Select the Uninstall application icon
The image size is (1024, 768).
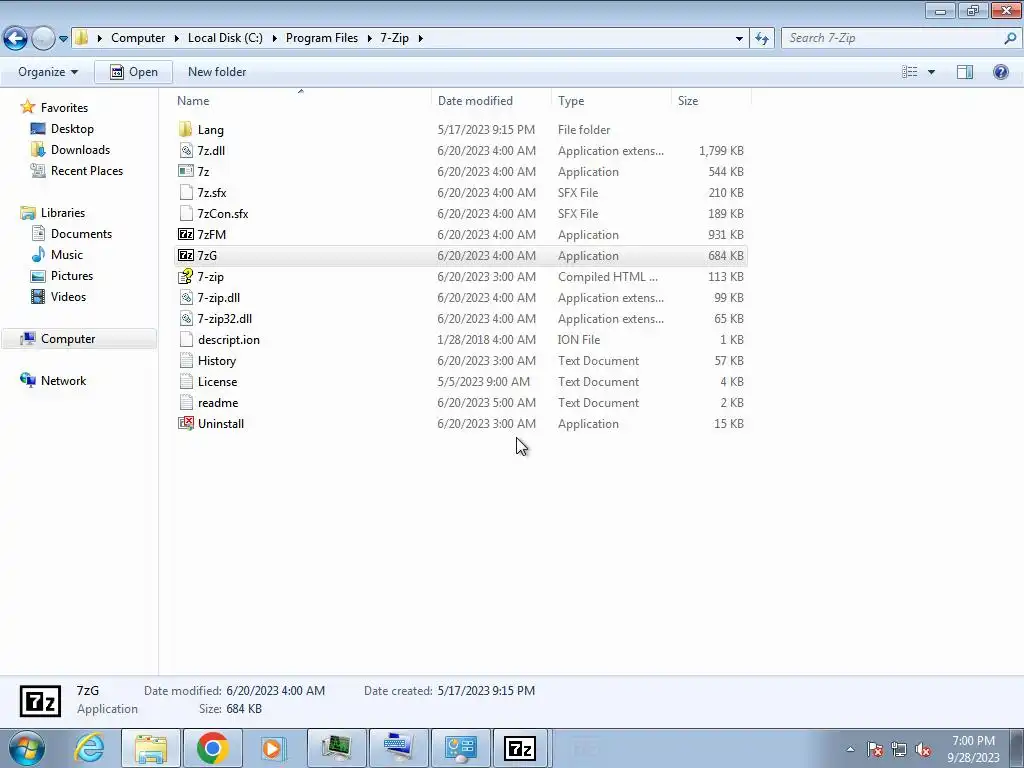186,423
